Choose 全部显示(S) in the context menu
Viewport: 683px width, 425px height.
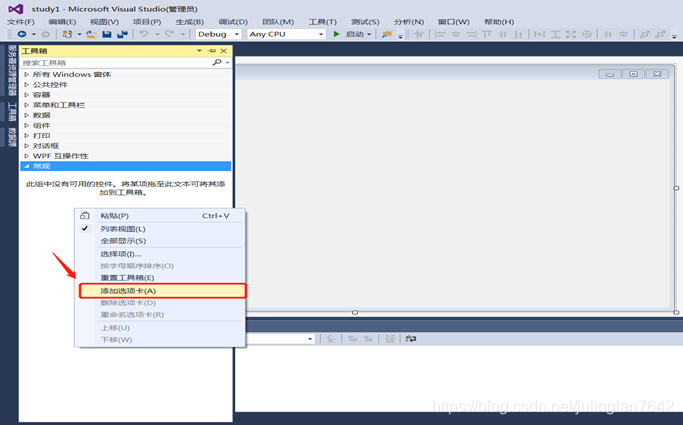click(x=161, y=241)
